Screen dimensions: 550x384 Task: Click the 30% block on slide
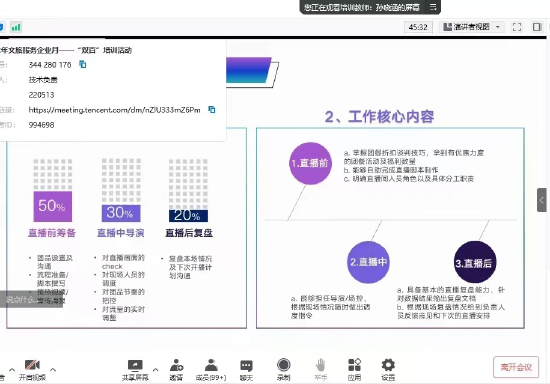[121, 213]
